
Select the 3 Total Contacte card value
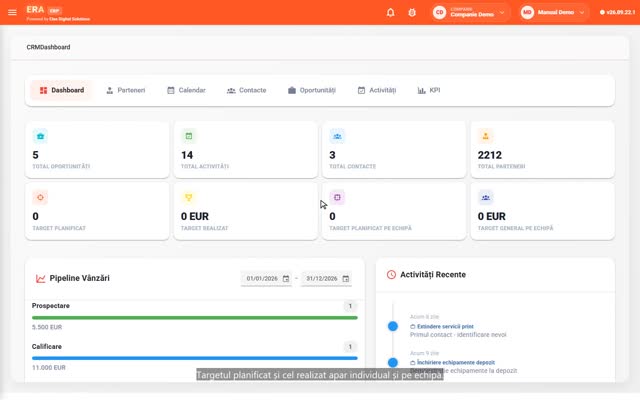coord(332,155)
